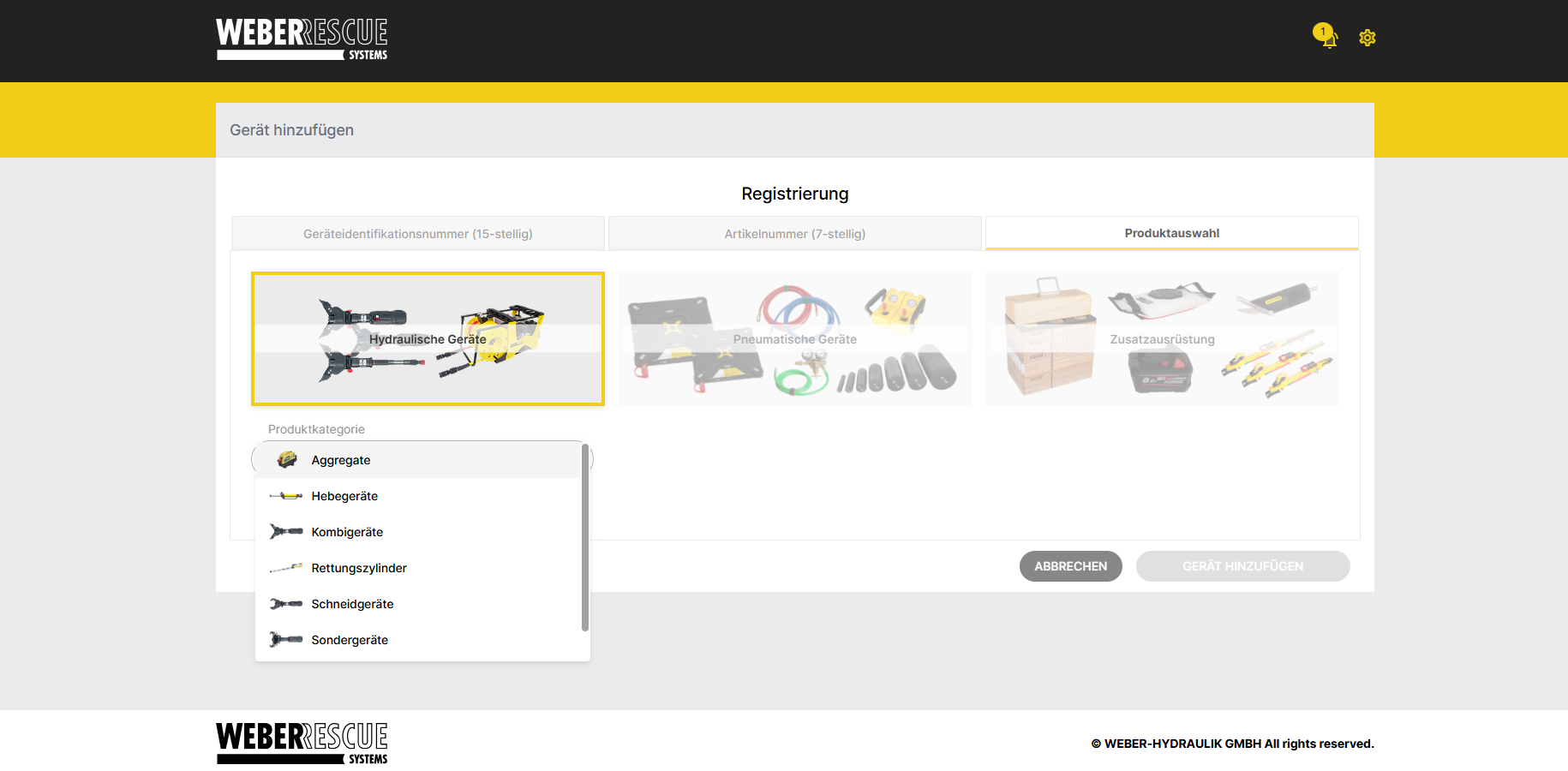Select the Pneumatische Geräte product tile
1568x771 pixels.
pos(795,339)
